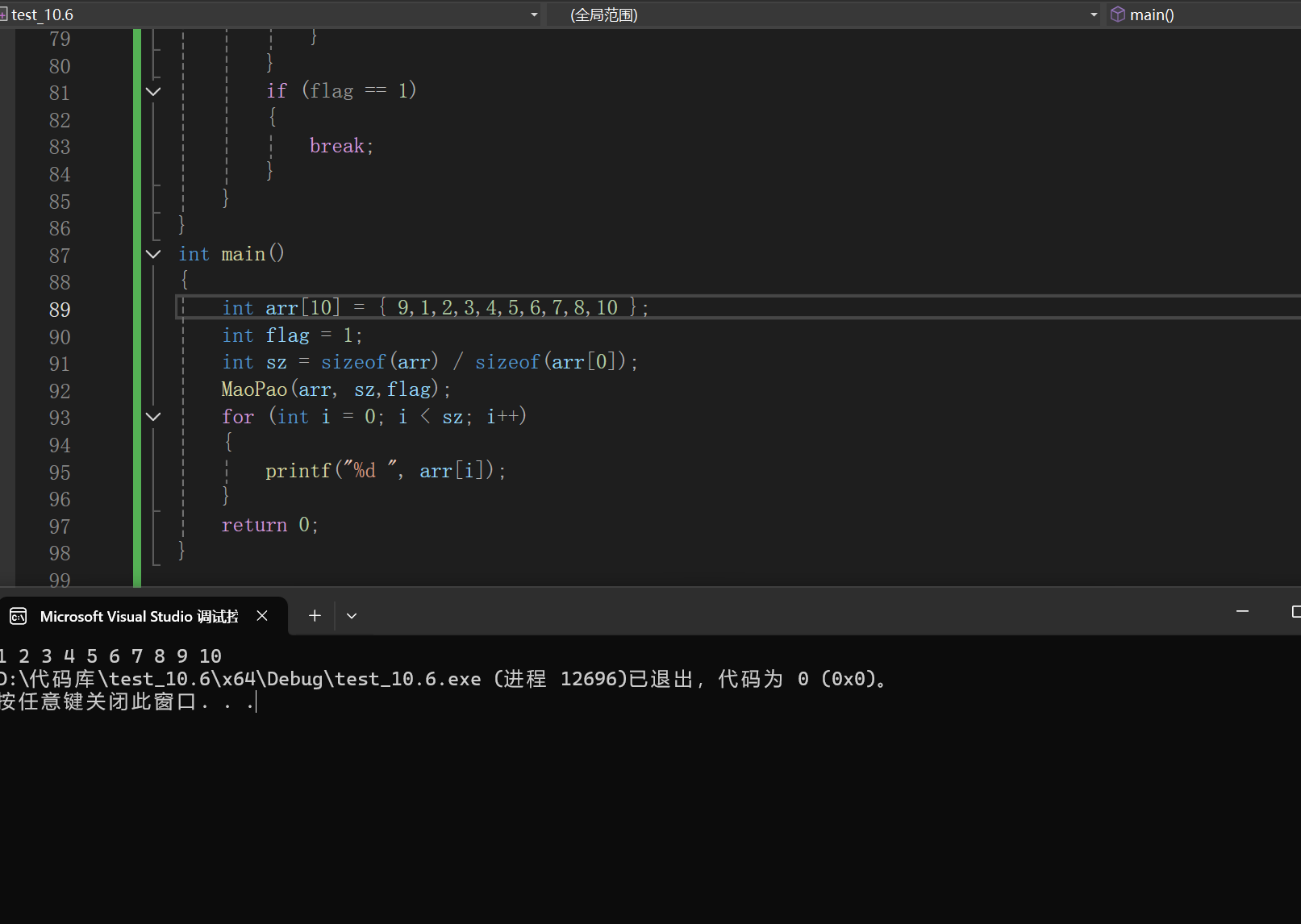Screen dimensions: 1301x924
Task: Select the Microsoft Visual Studio 调试控制台 tab
Action: (144, 617)
